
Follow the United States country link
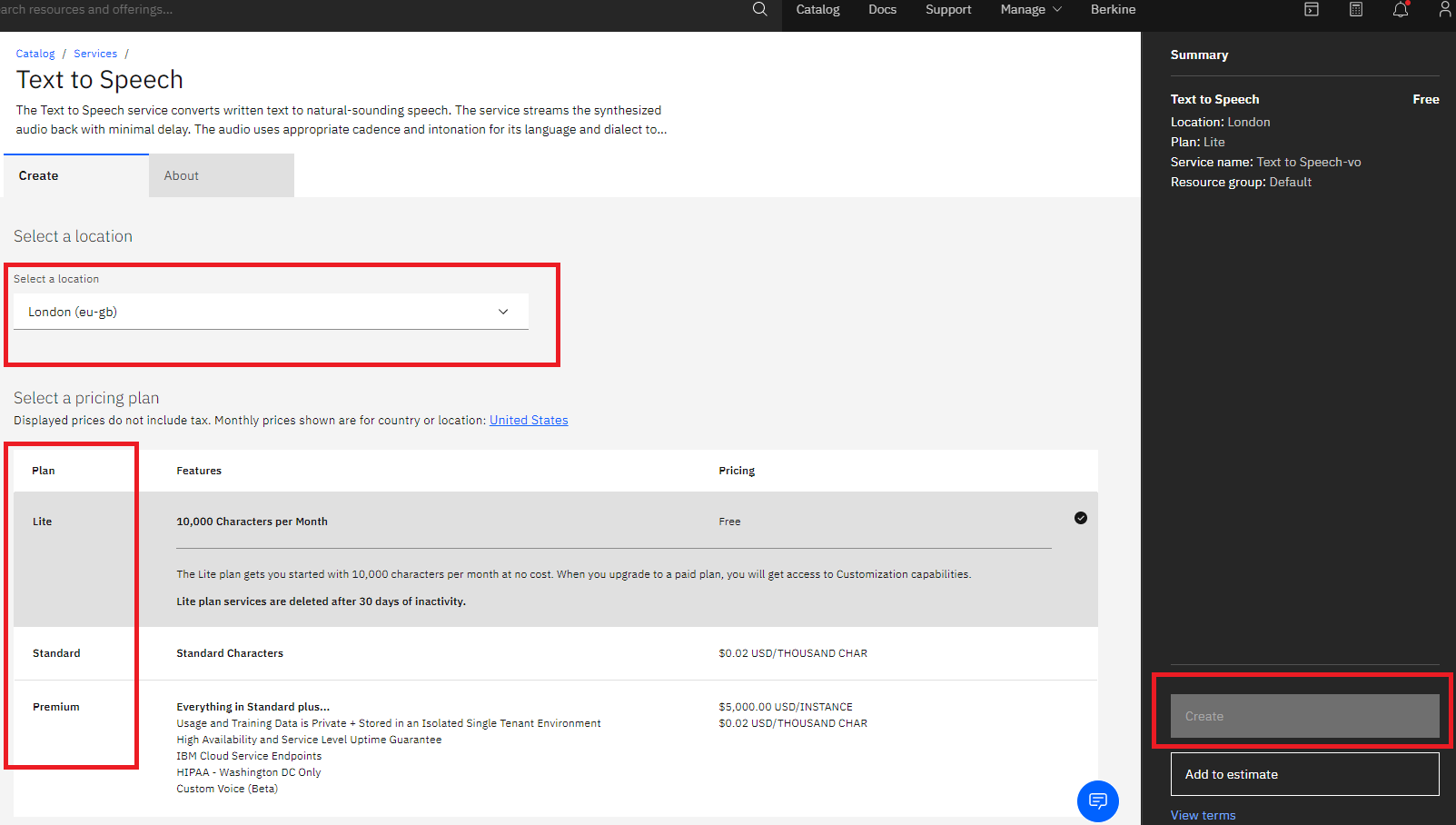[x=529, y=420]
